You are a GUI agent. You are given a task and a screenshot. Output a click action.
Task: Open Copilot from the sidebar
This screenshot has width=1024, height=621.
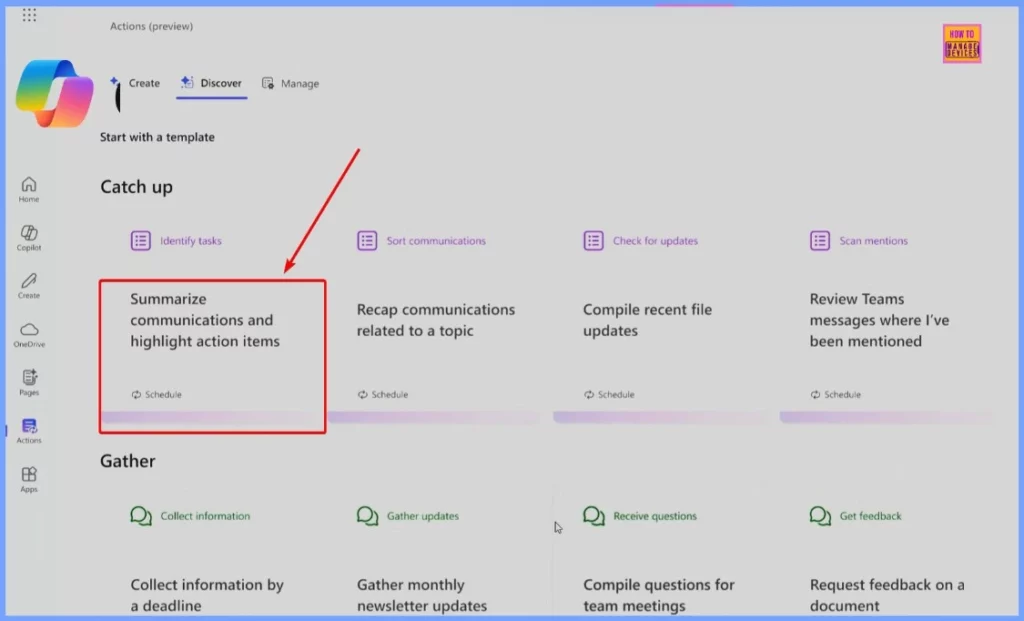click(29, 238)
